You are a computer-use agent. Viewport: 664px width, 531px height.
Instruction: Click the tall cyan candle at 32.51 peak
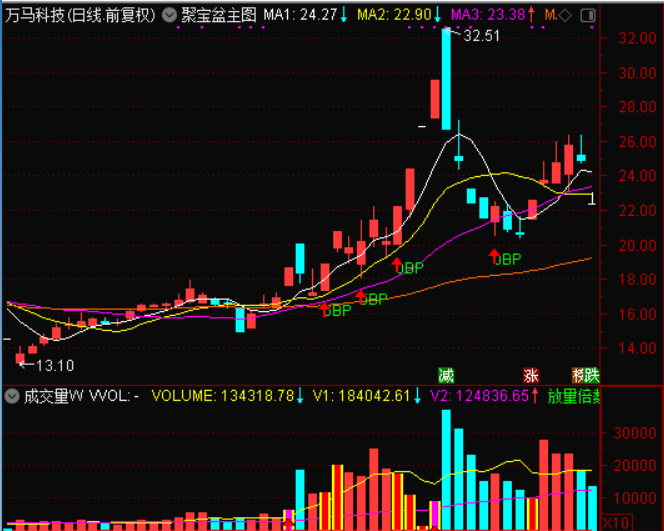click(x=446, y=79)
